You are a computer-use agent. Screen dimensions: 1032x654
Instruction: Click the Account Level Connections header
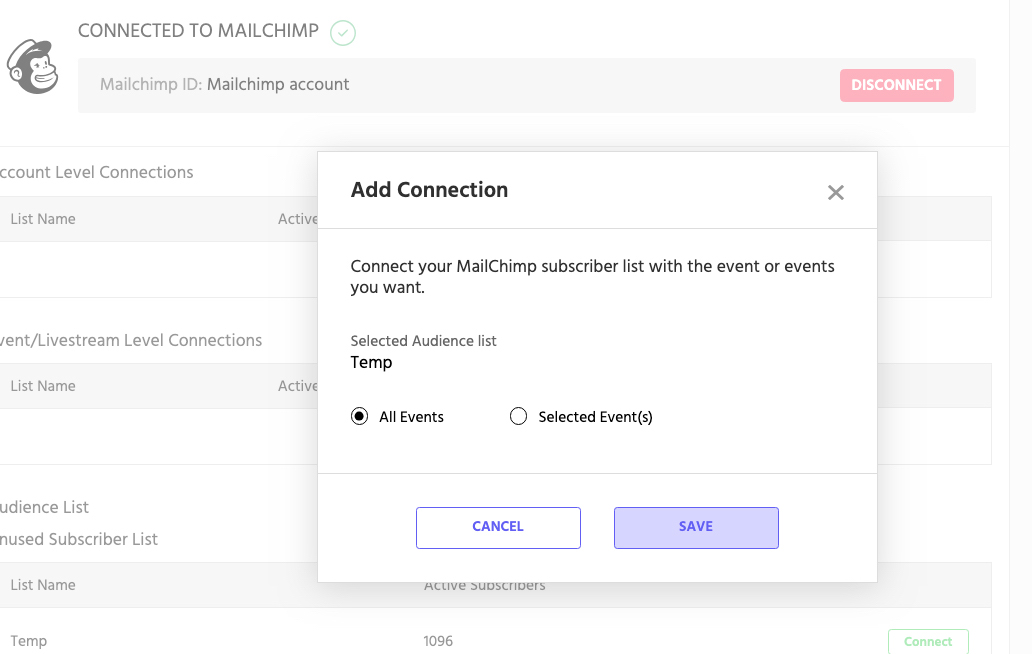point(97,172)
